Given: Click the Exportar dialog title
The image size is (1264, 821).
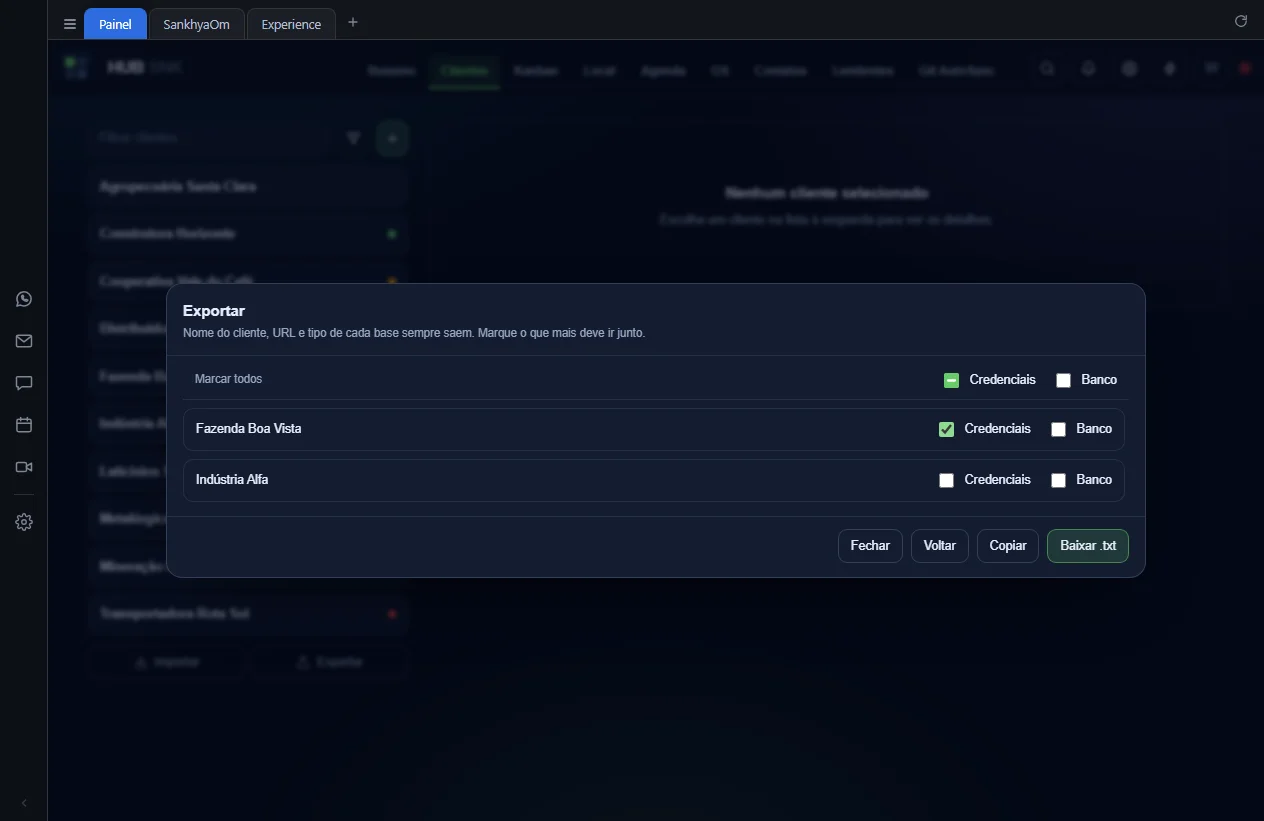Looking at the screenshot, I should 214,311.
